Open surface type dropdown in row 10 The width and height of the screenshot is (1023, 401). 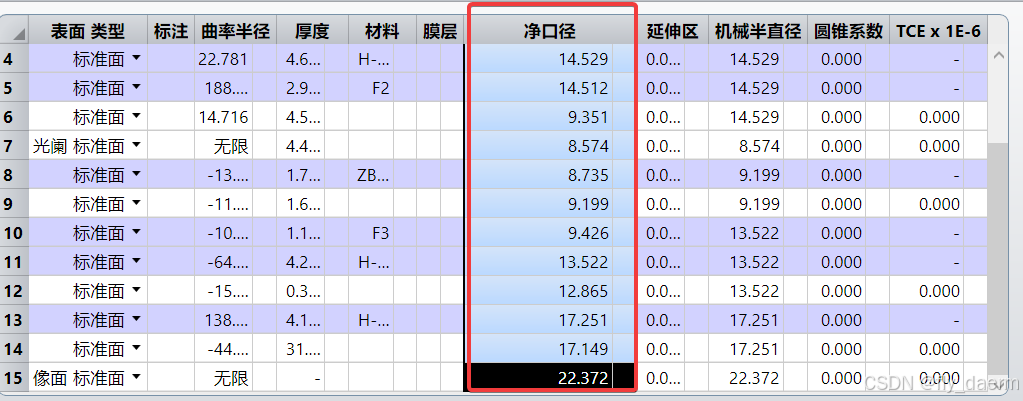tap(136, 232)
